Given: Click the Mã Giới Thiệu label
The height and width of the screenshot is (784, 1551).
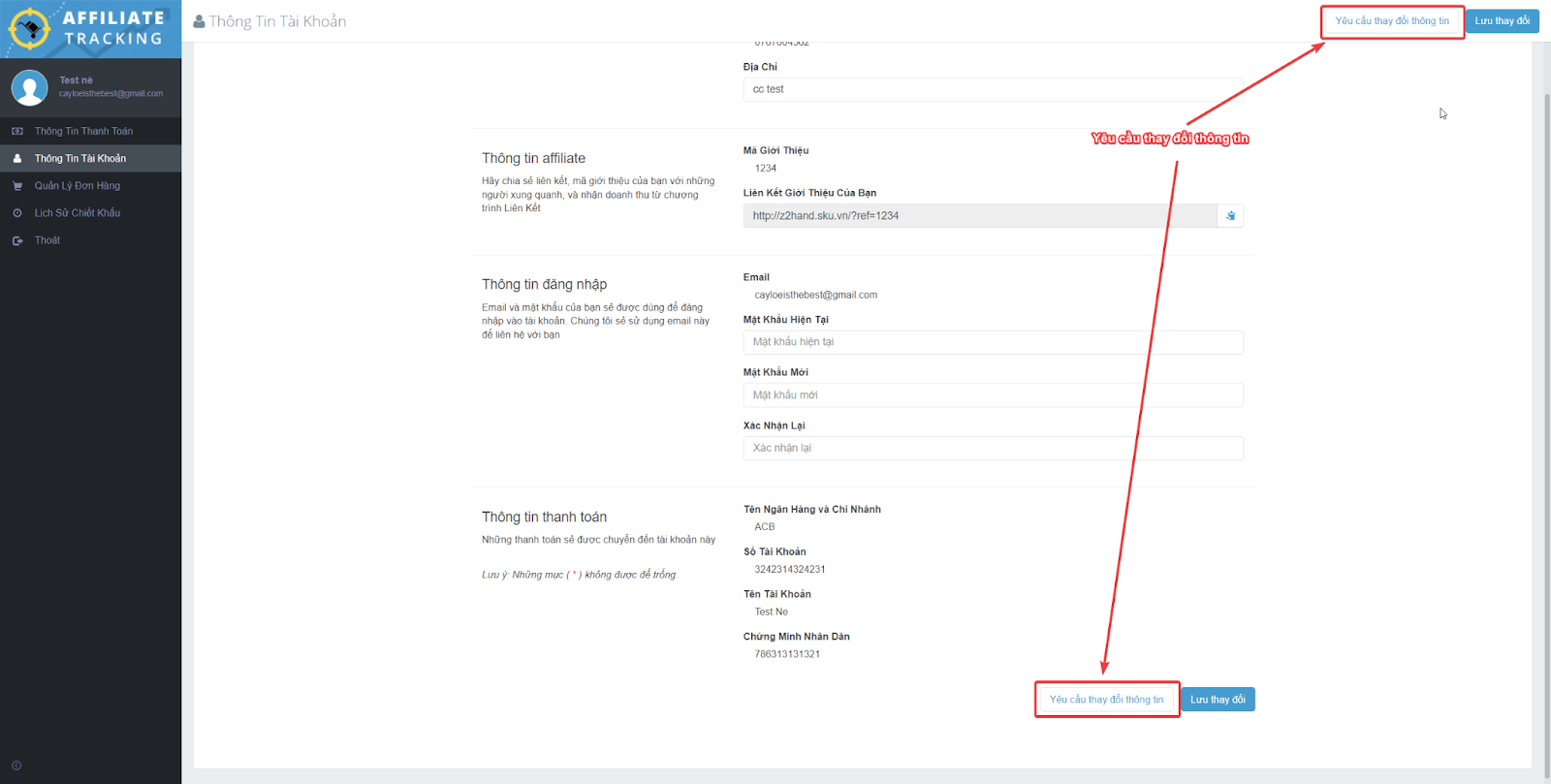Looking at the screenshot, I should [x=775, y=150].
